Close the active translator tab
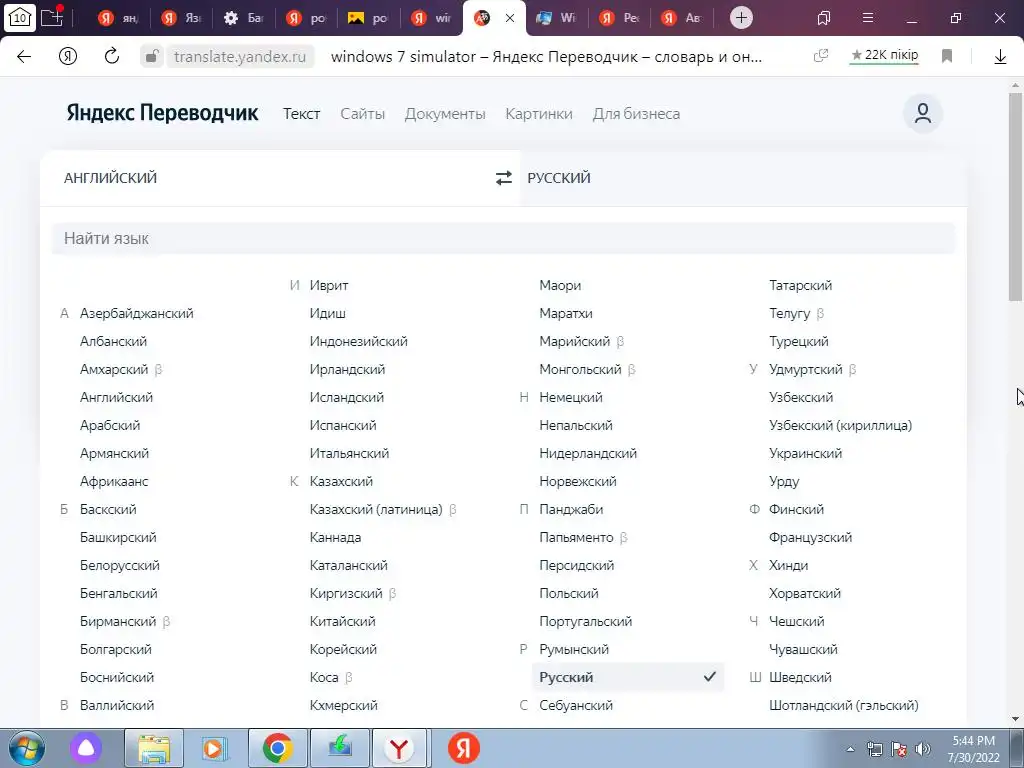Screen dimensions: 1024x768 click(x=510, y=18)
